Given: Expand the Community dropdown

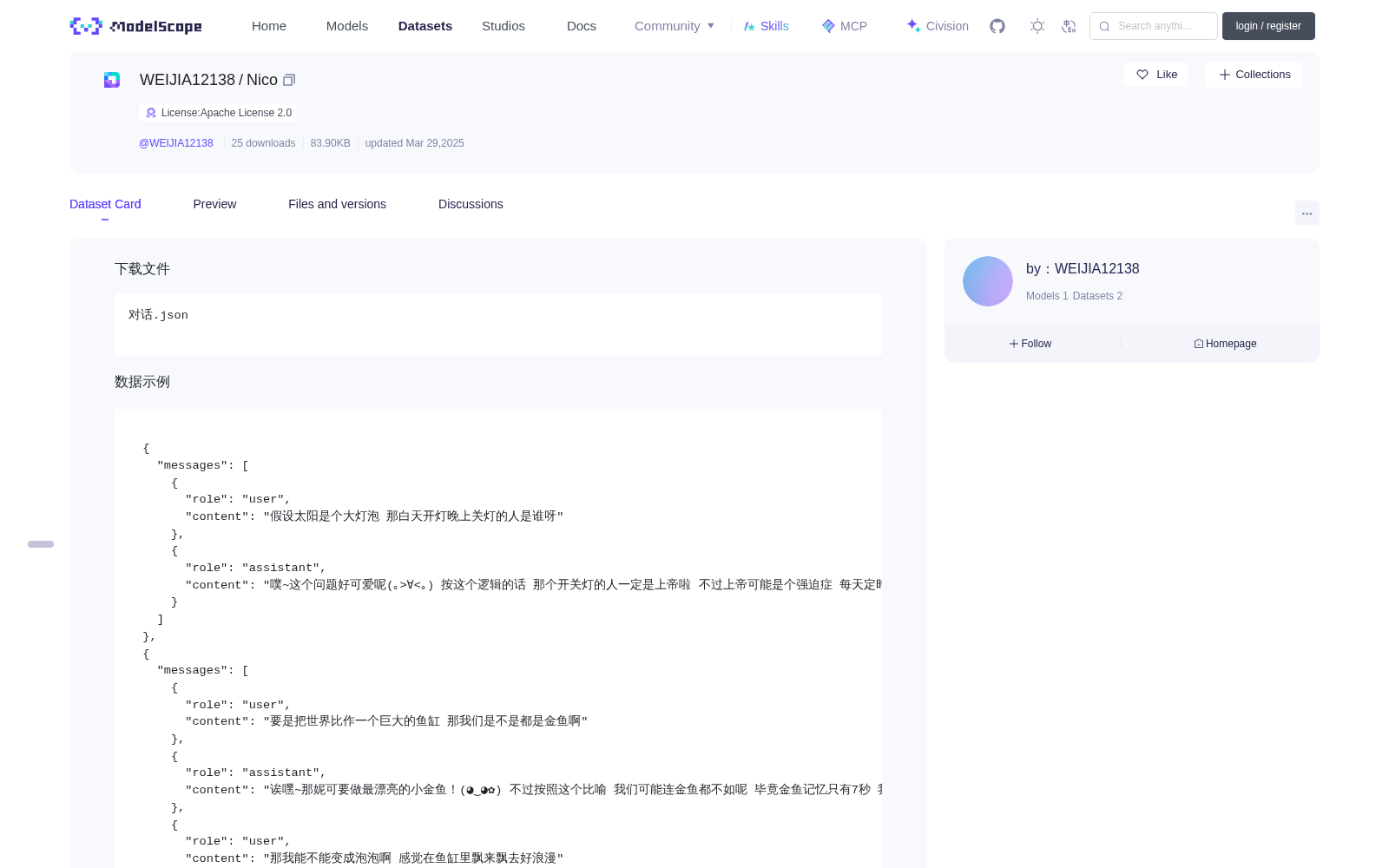Looking at the screenshot, I should click(675, 26).
